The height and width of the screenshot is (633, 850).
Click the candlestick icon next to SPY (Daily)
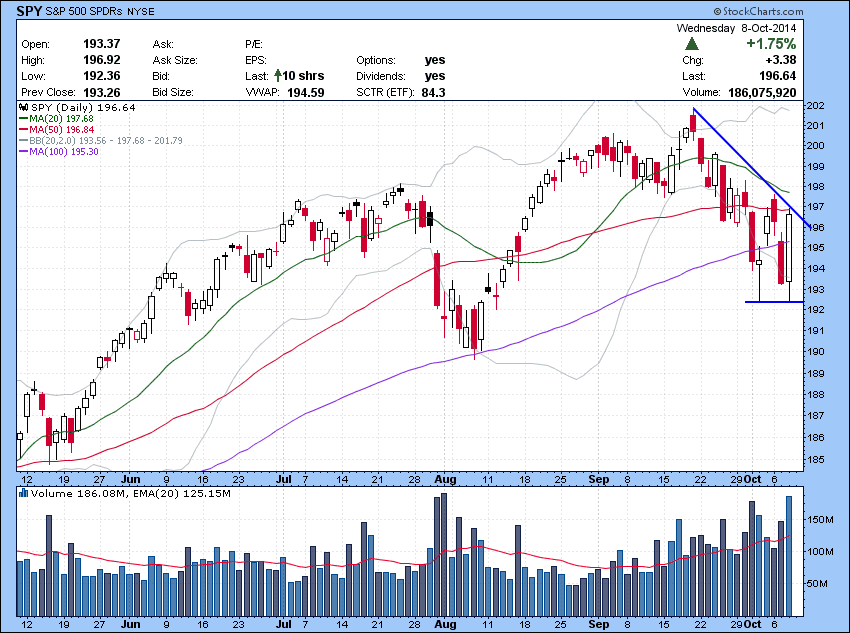point(22,105)
